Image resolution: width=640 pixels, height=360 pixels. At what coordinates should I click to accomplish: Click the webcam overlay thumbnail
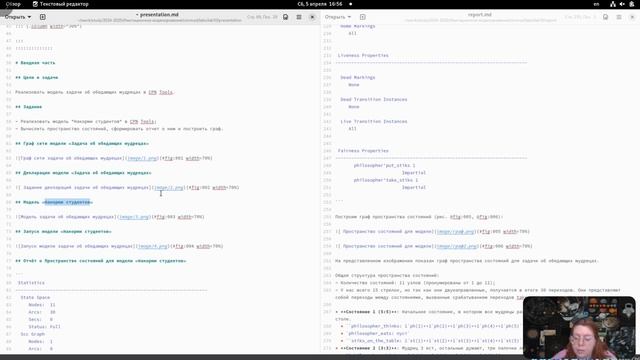pyautogui.click(x=579, y=328)
